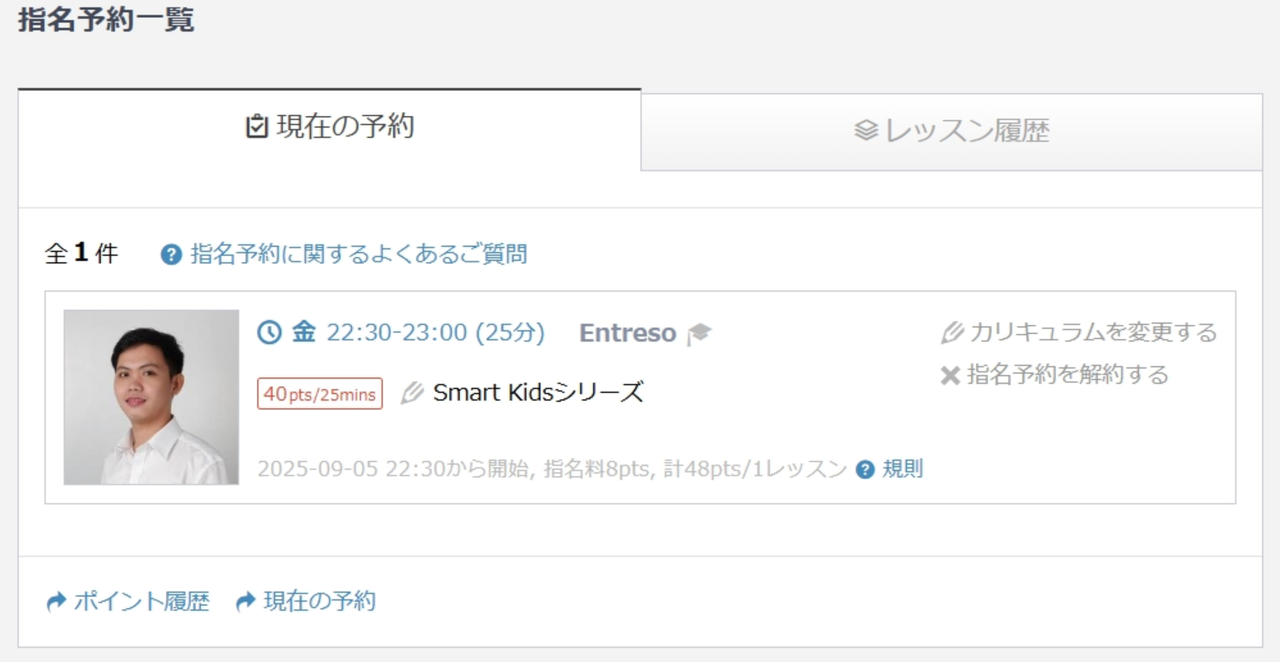Click カリキュラムを変更する link
This screenshot has width=1280, height=662.
point(1093,332)
